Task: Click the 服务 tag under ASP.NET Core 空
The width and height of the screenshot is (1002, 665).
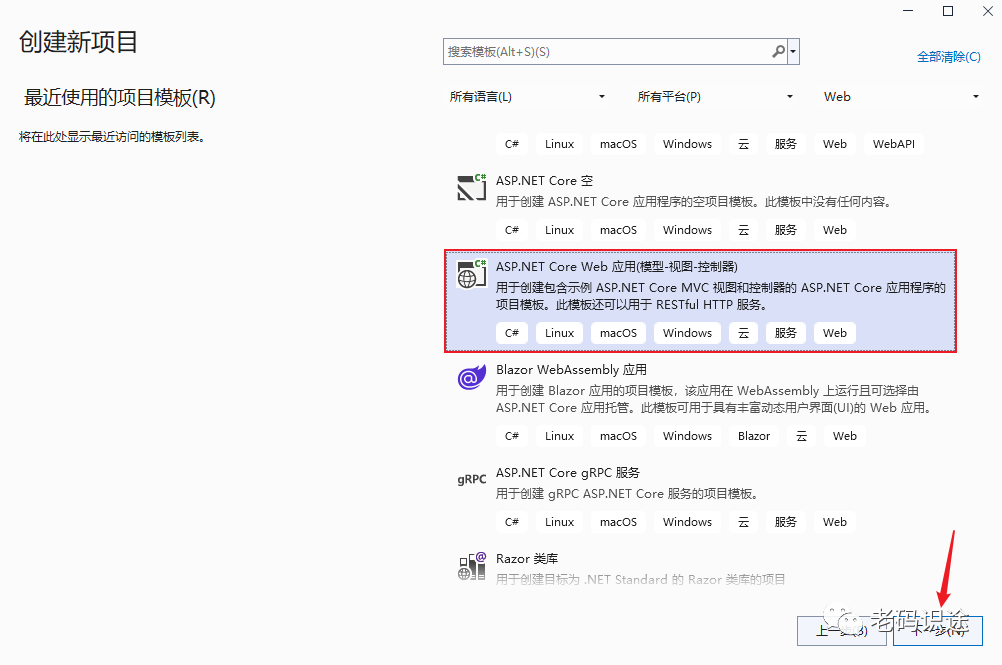Action: coord(785,230)
